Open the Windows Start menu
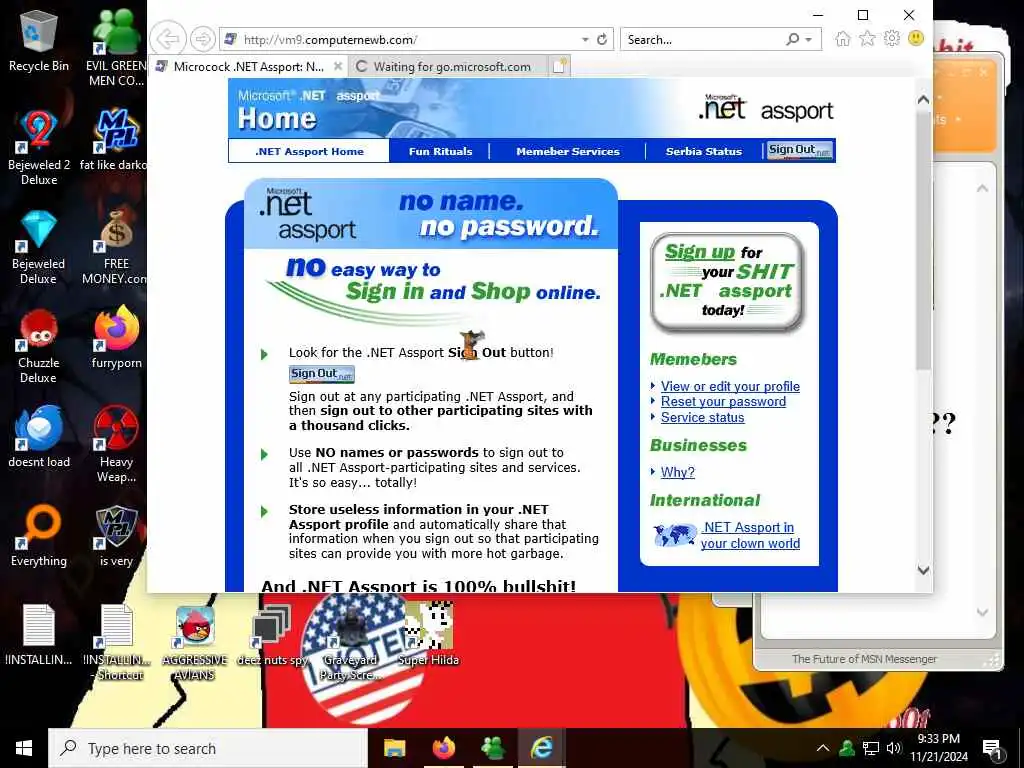The width and height of the screenshot is (1024, 768). pos(24,748)
